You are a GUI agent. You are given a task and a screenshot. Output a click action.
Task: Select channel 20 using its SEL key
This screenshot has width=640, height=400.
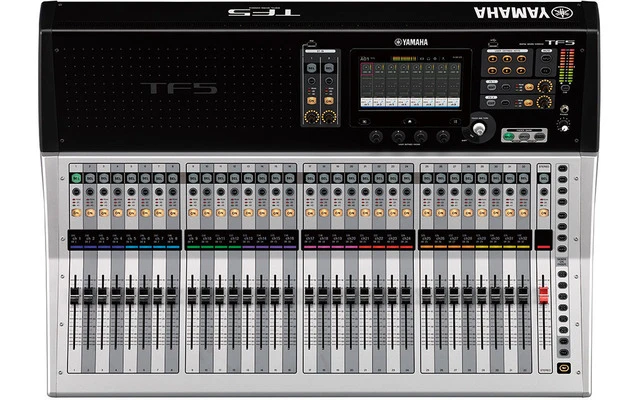point(351,178)
